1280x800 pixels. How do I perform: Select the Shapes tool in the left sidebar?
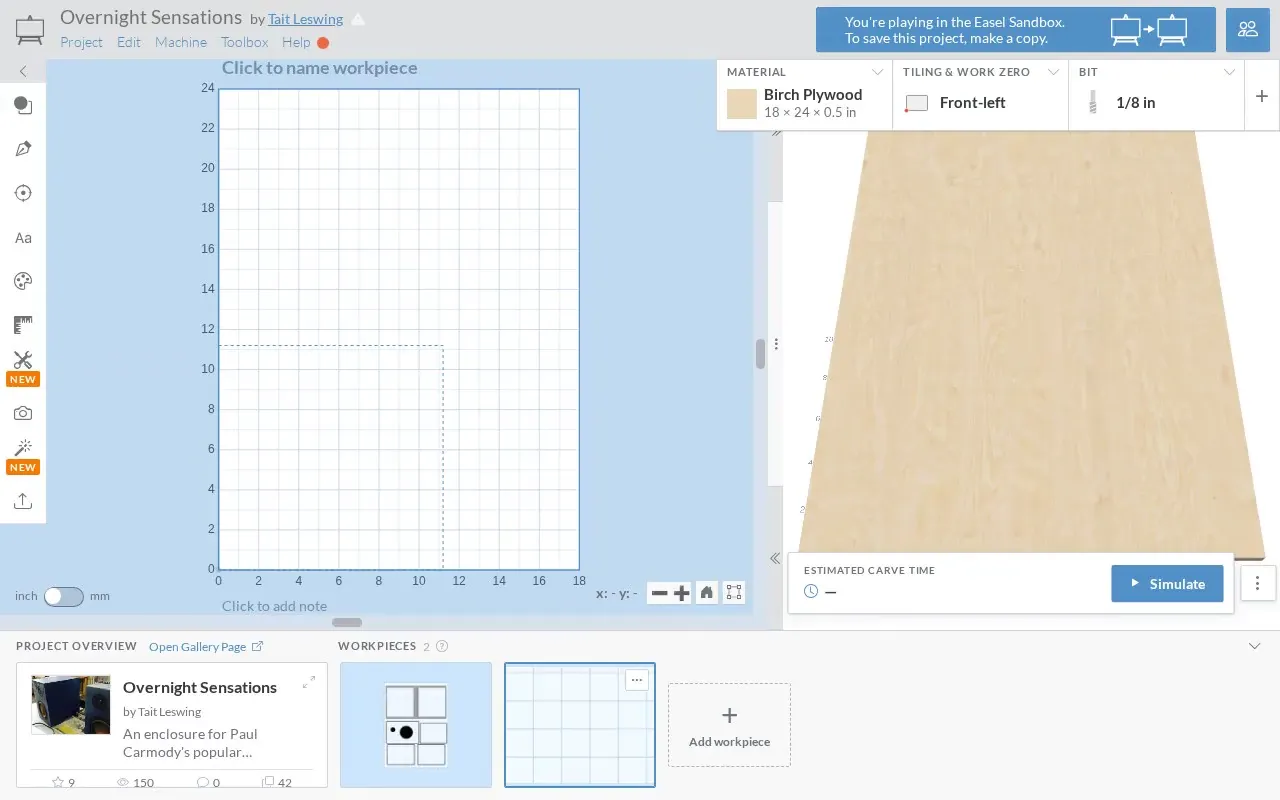point(23,106)
